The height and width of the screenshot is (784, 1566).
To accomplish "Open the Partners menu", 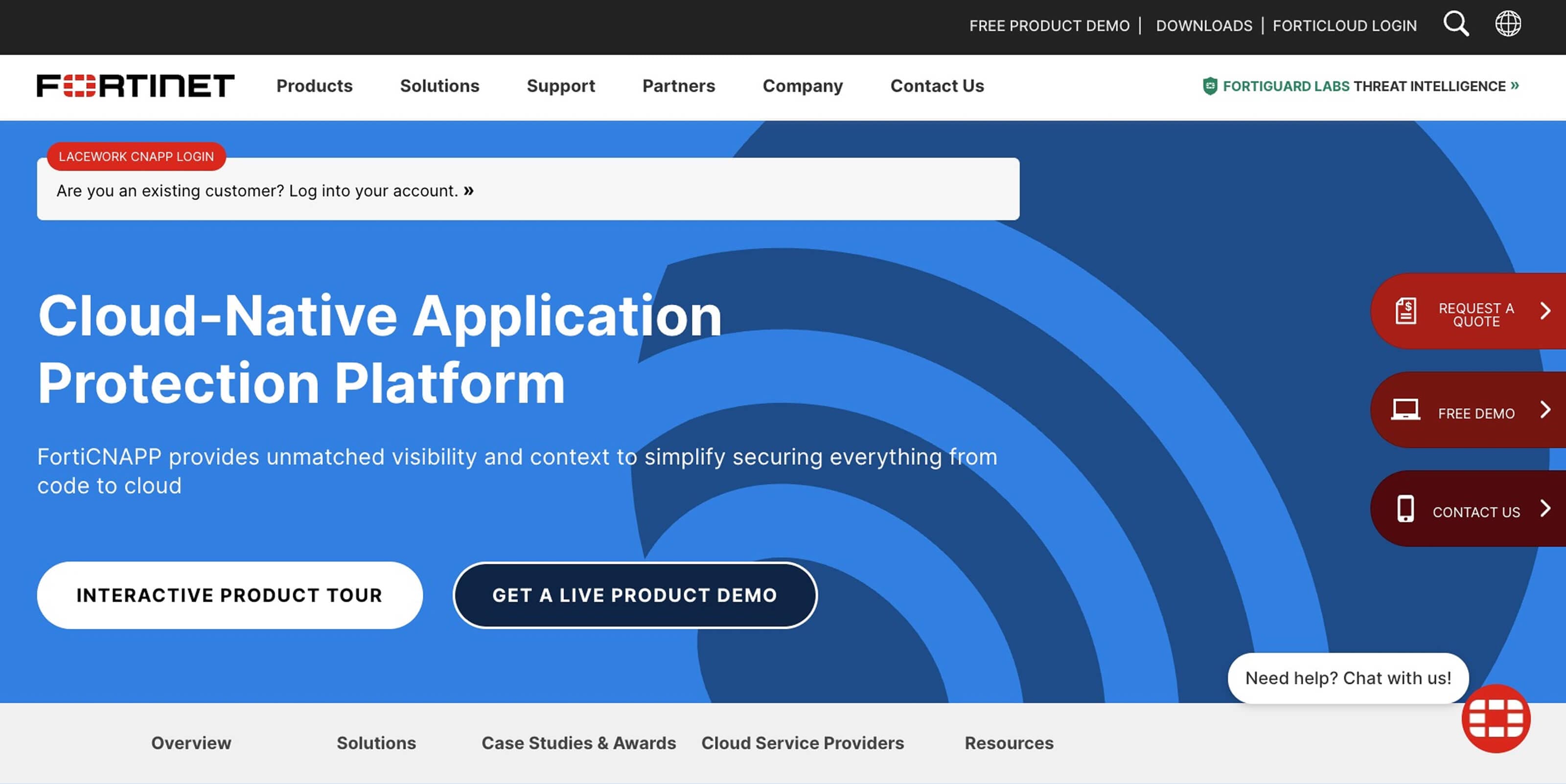I will 678,86.
